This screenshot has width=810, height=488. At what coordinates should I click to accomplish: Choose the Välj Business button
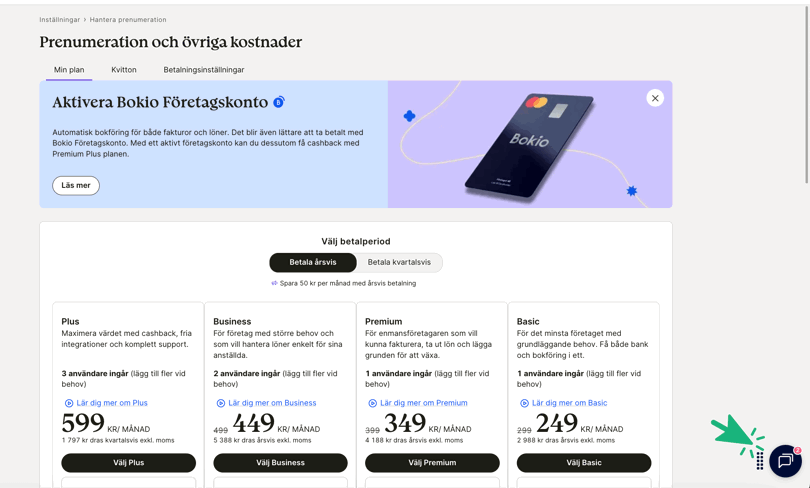(280, 463)
